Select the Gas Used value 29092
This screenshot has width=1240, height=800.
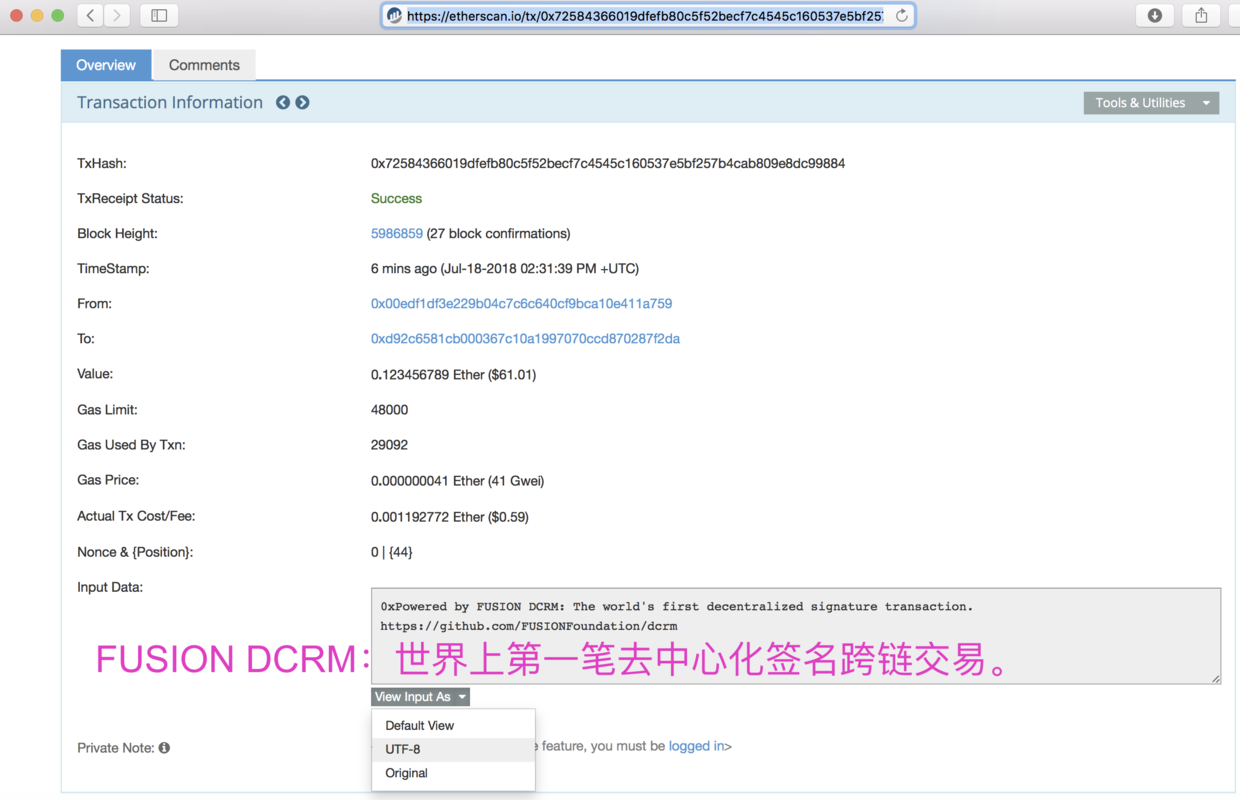389,445
